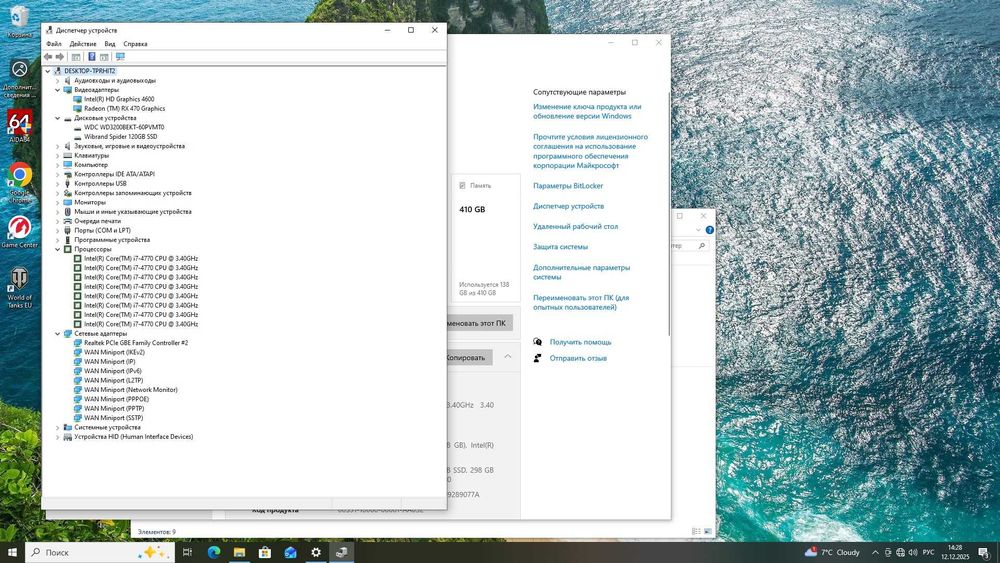Screen dimensions: 1000x563
Task: Open Microsoft Store from the taskbar
Action: 265,552
